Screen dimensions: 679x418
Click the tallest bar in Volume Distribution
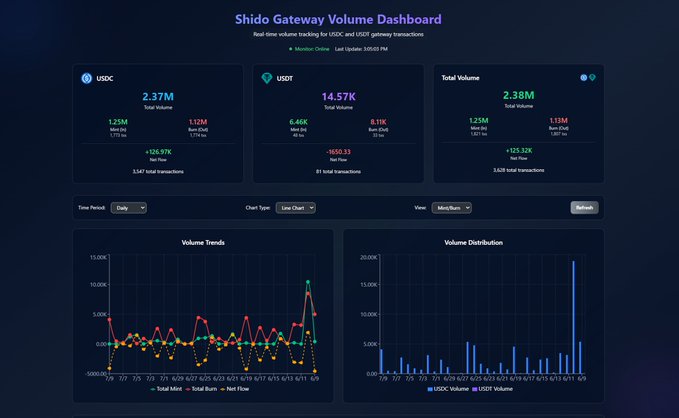coord(573,317)
